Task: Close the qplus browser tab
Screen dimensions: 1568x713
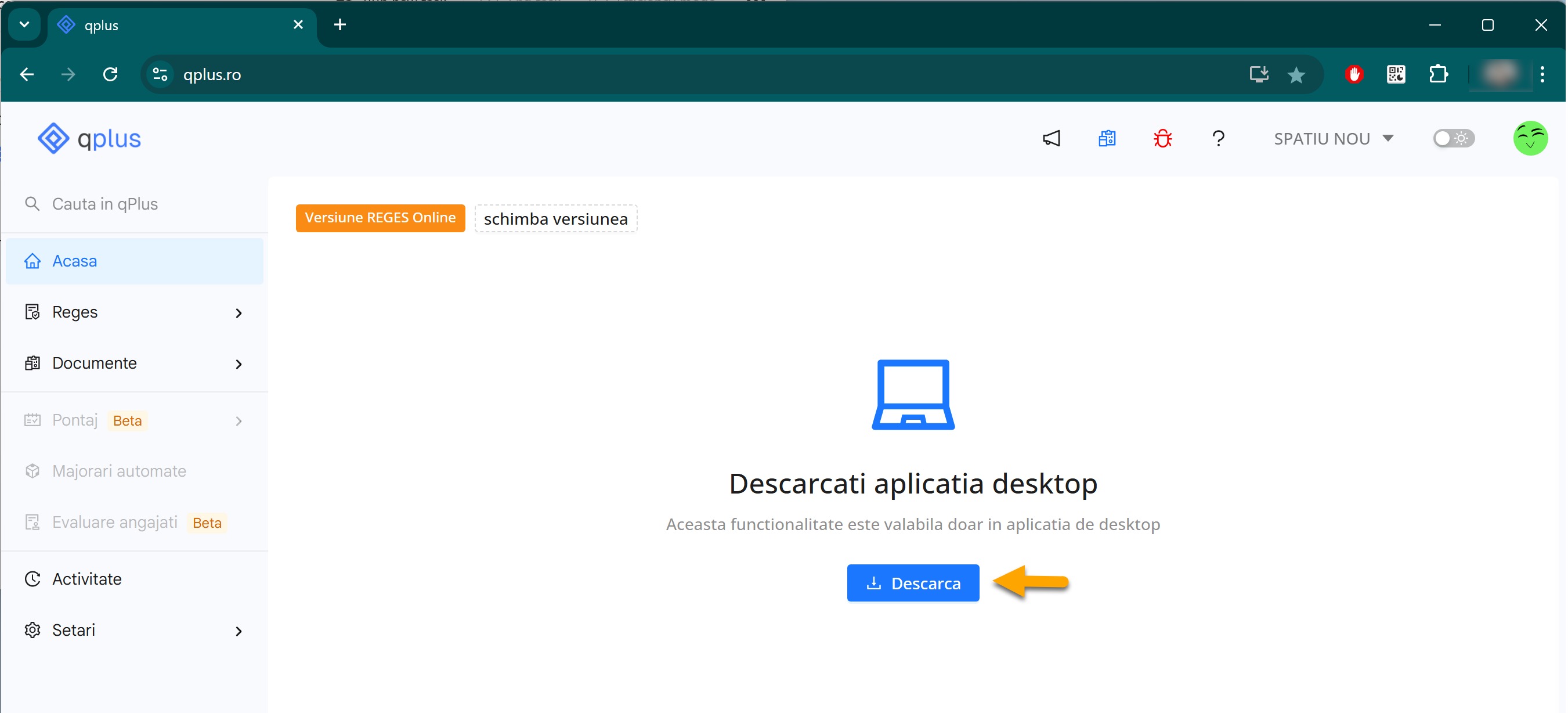Action: [298, 25]
